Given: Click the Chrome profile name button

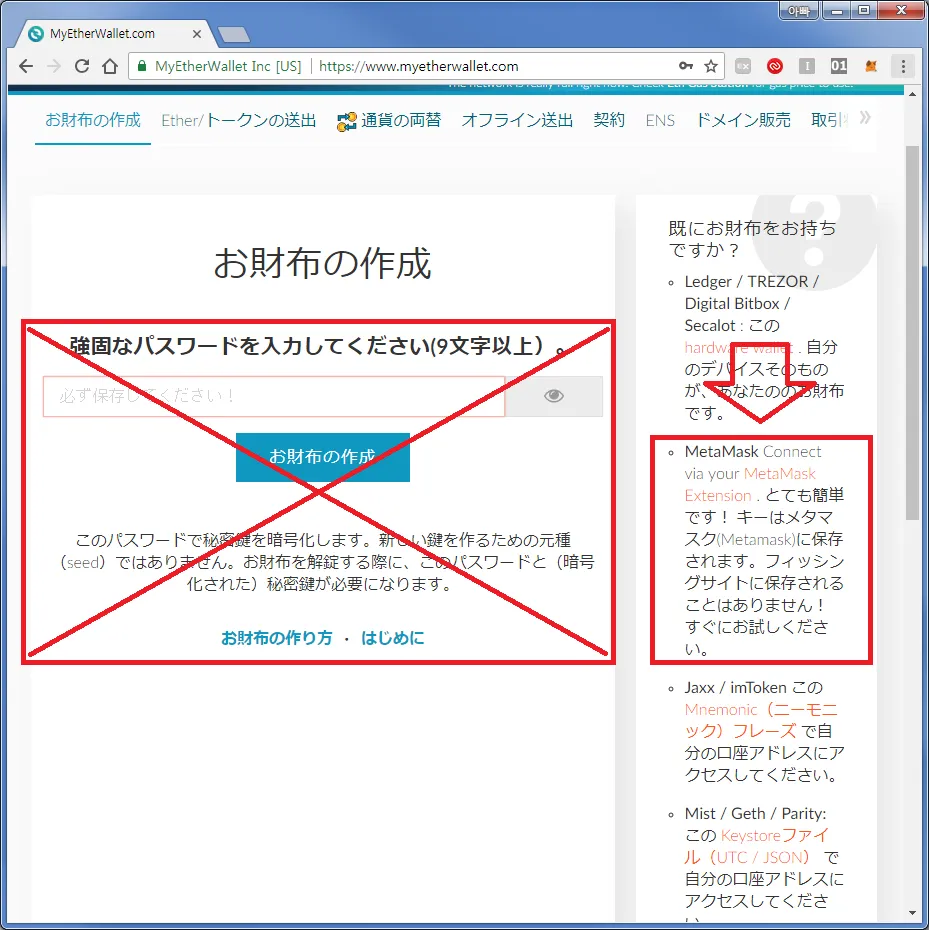Looking at the screenshot, I should click(798, 11).
